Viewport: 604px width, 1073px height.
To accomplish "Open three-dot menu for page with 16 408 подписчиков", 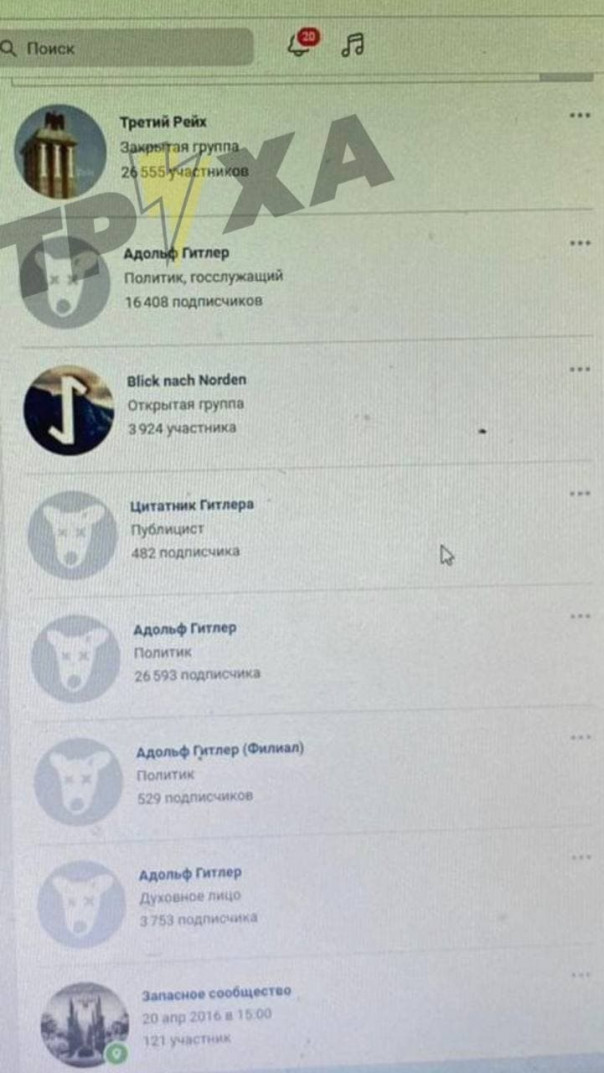I will tap(579, 242).
